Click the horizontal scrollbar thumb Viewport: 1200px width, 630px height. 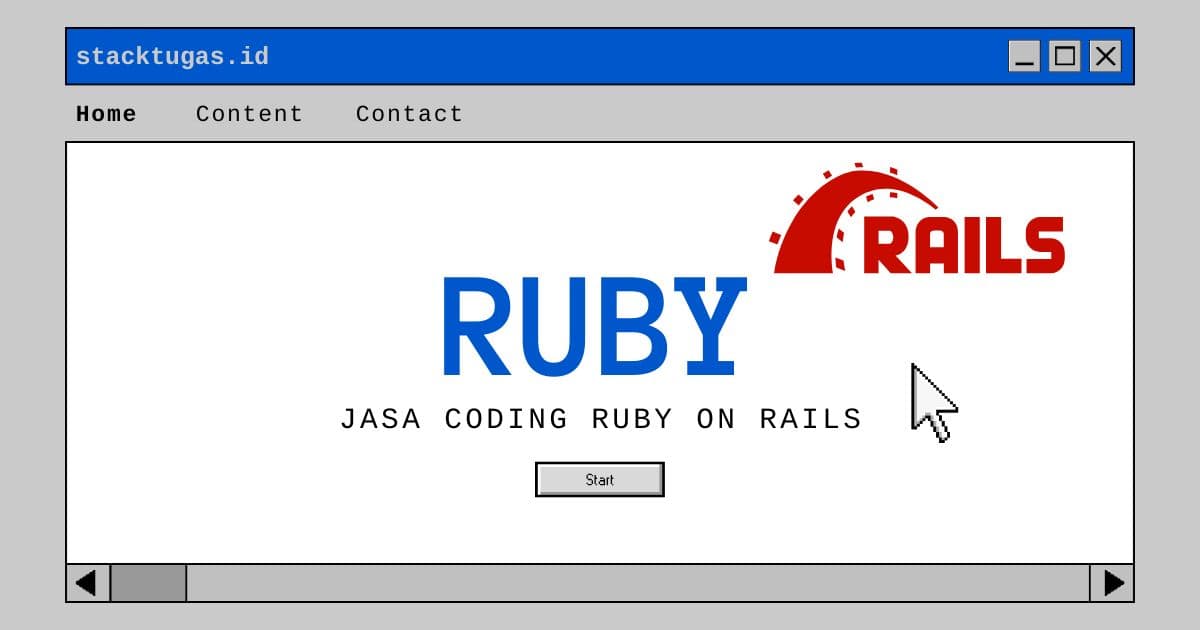click(148, 583)
